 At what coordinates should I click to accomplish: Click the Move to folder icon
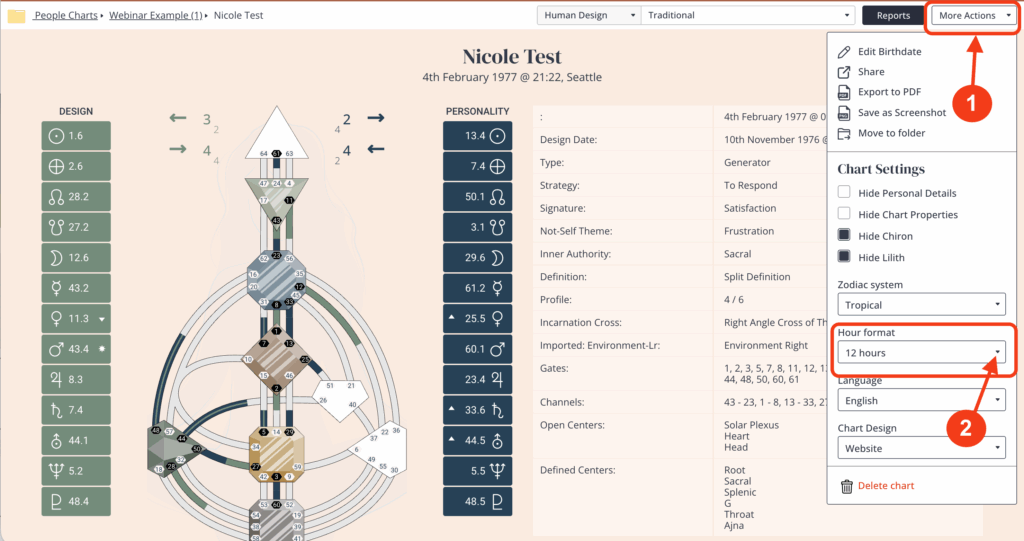[x=845, y=133]
